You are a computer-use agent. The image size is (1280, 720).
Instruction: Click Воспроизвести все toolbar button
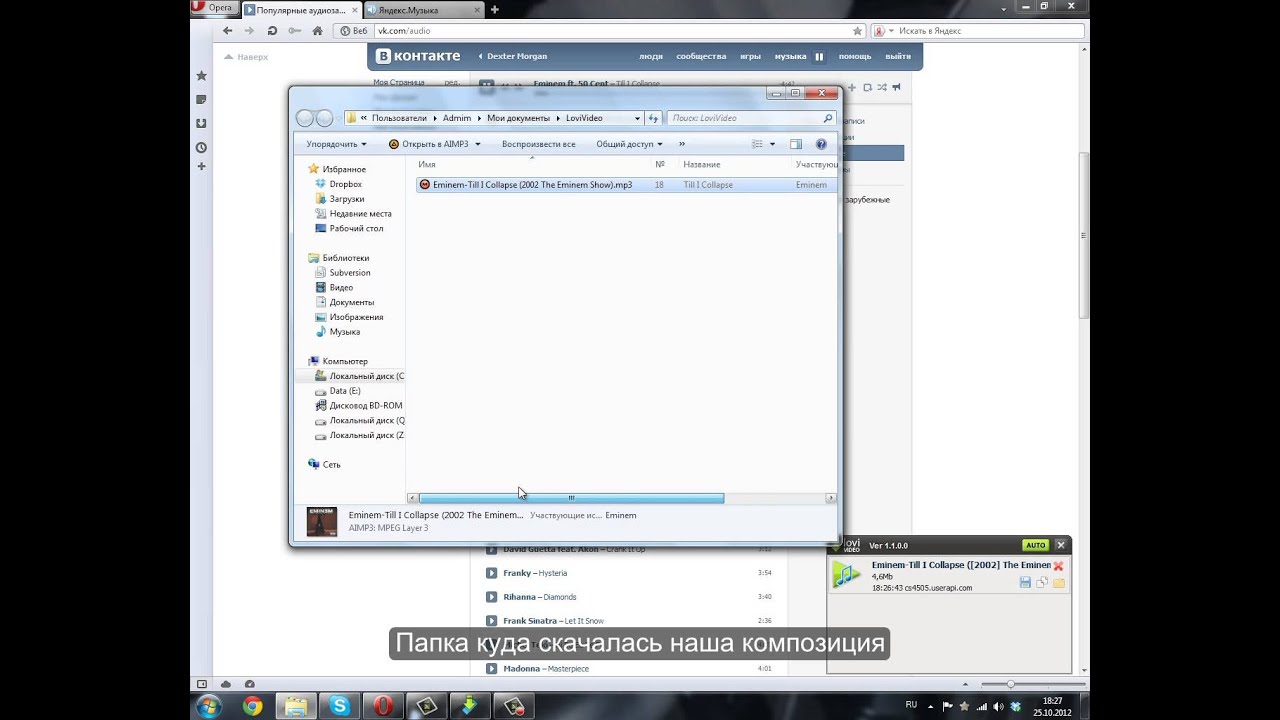coord(538,144)
